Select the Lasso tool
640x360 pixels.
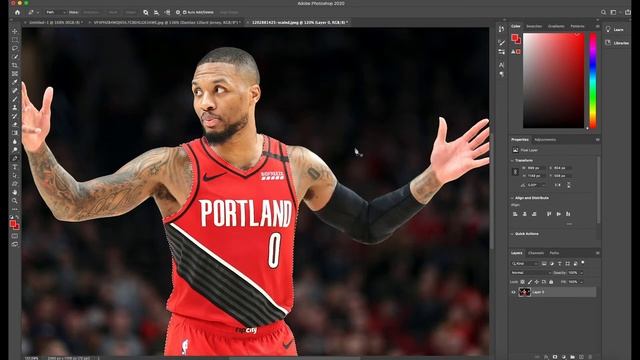(x=15, y=48)
